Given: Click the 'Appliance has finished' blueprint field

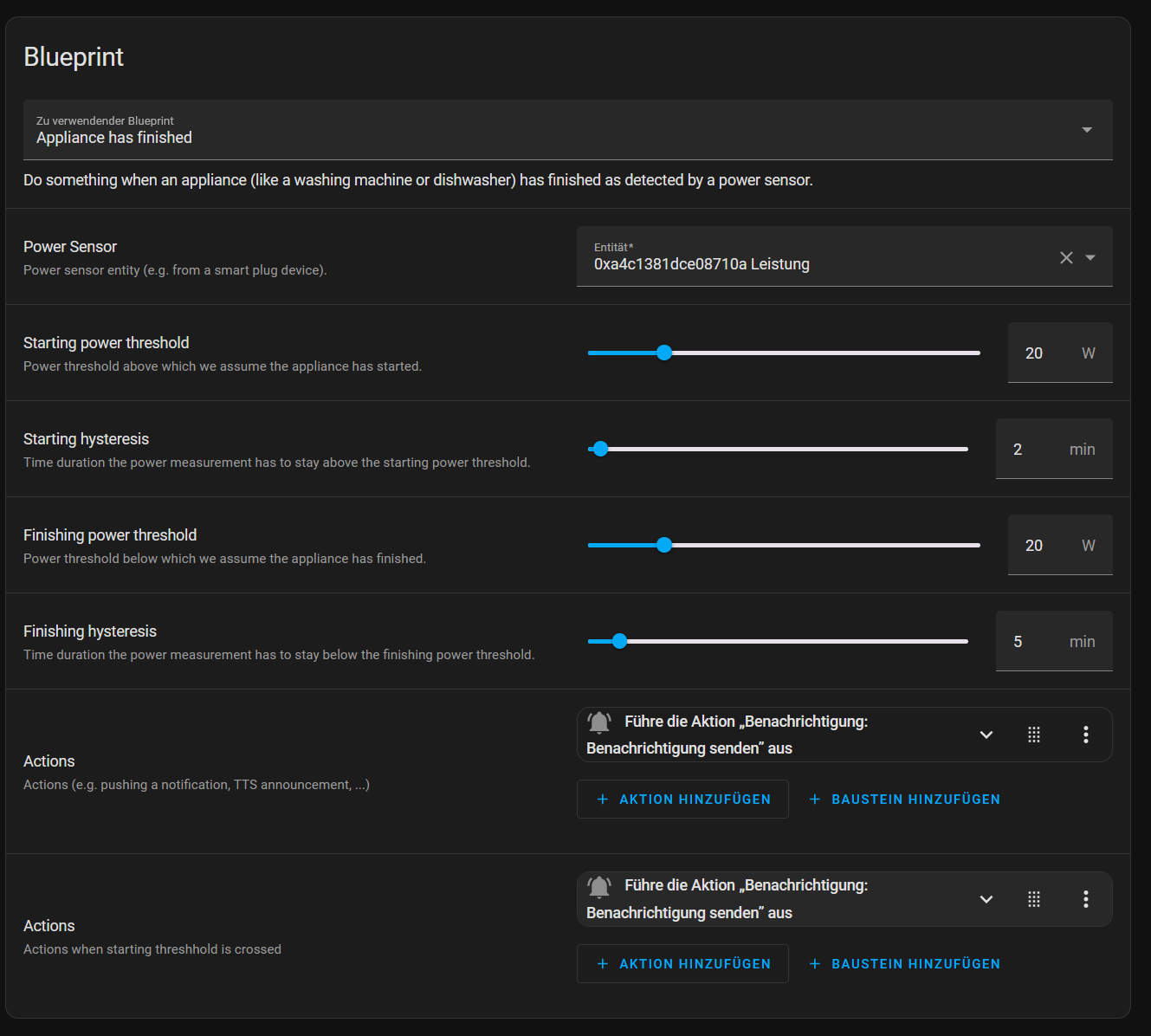Looking at the screenshot, I should click(567, 130).
